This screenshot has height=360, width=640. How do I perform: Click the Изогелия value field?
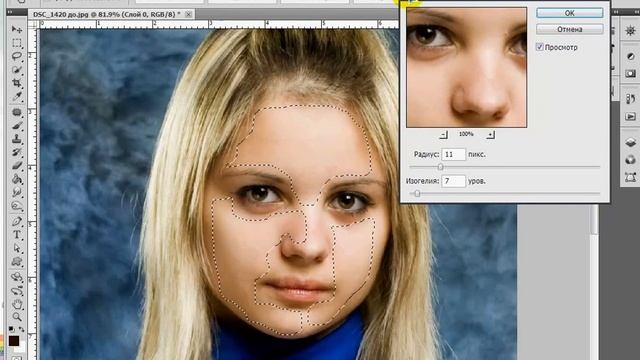pyautogui.click(x=453, y=181)
